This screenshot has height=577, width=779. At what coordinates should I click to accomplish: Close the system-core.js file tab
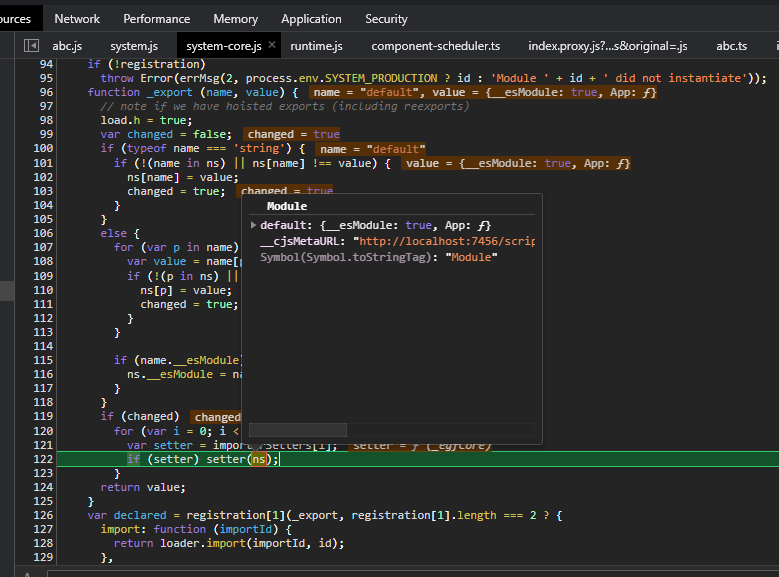click(272, 46)
